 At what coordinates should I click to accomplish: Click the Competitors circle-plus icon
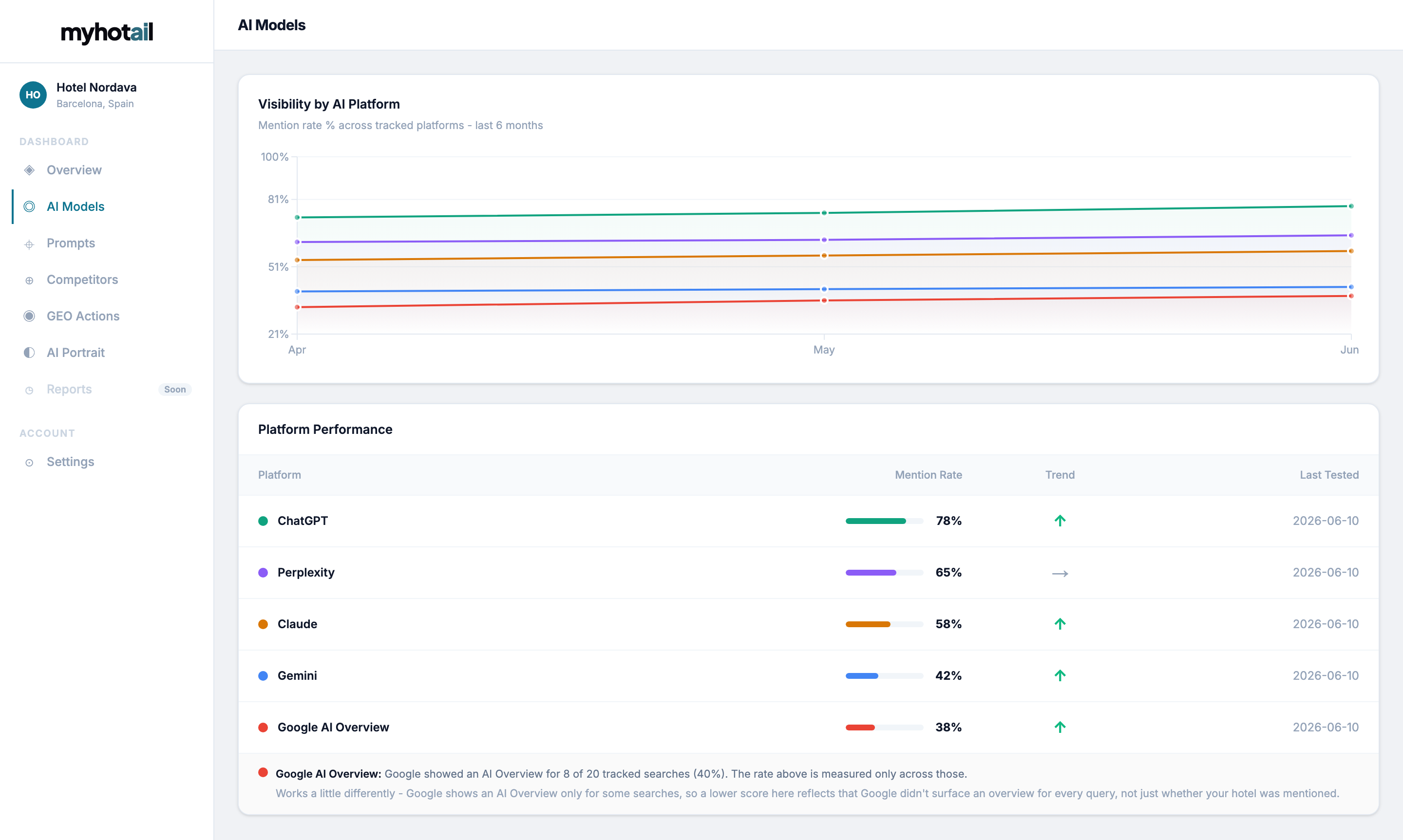pos(29,280)
